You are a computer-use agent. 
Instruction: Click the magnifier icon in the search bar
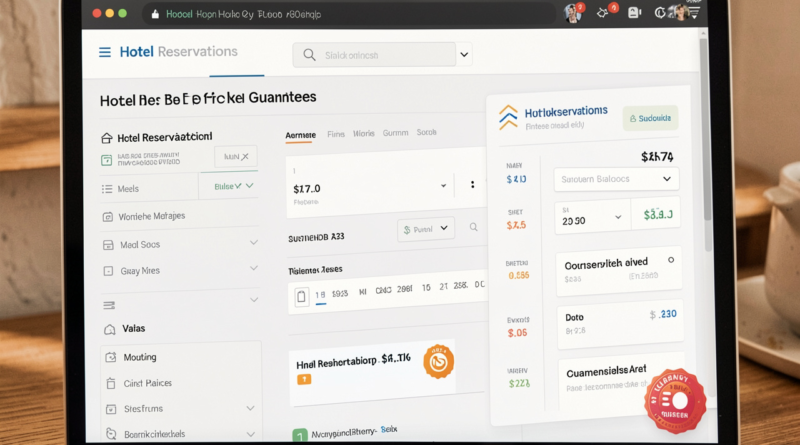click(309, 56)
